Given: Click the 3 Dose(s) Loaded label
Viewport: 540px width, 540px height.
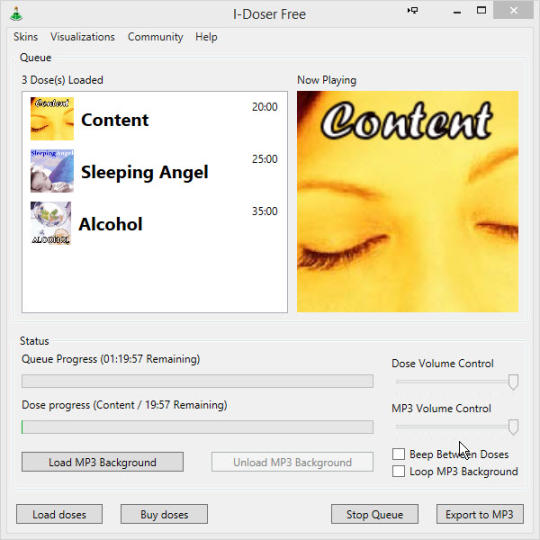Looking at the screenshot, I should pyautogui.click(x=62, y=80).
